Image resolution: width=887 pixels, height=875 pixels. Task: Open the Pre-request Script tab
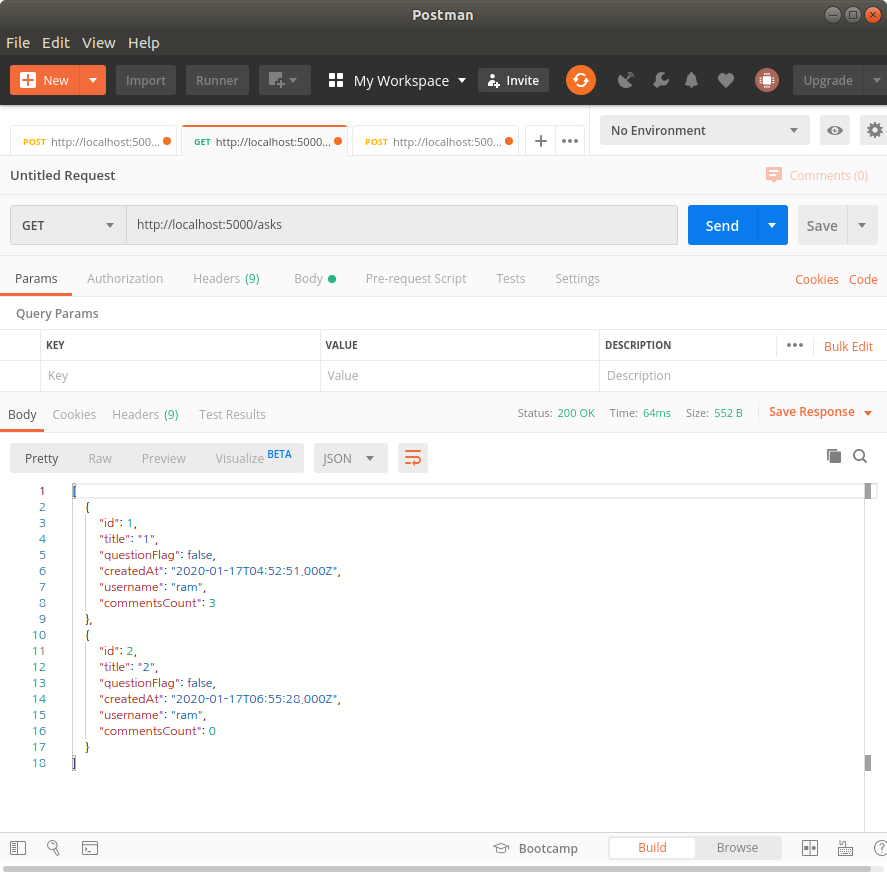[416, 279]
